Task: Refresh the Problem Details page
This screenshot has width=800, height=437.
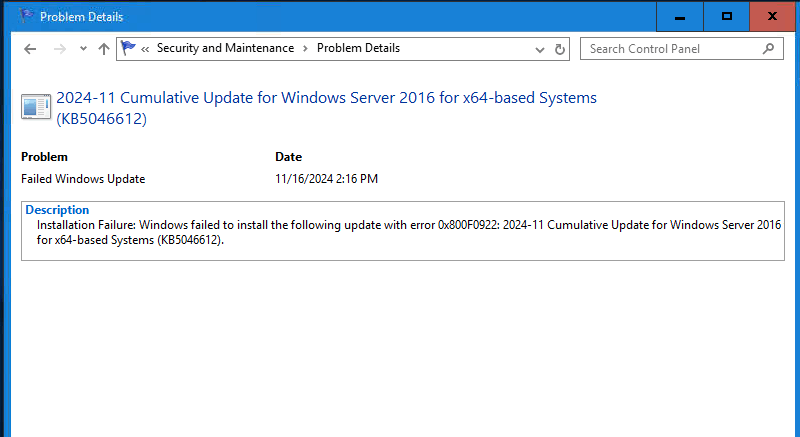Action: pyautogui.click(x=560, y=49)
